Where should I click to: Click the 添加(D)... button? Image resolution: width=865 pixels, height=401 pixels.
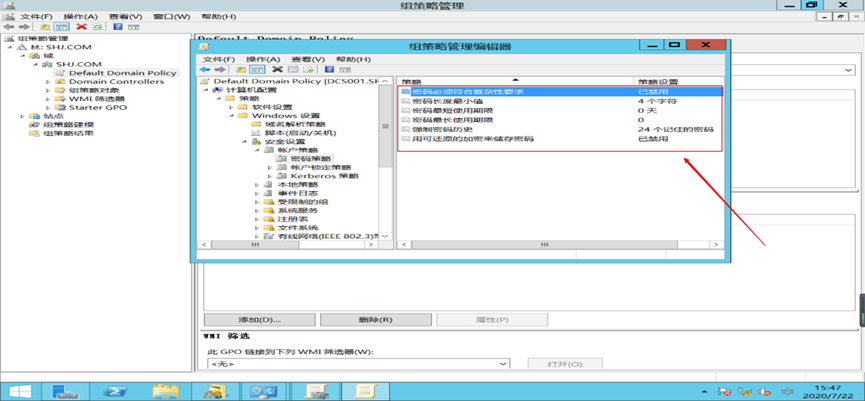tap(260, 320)
